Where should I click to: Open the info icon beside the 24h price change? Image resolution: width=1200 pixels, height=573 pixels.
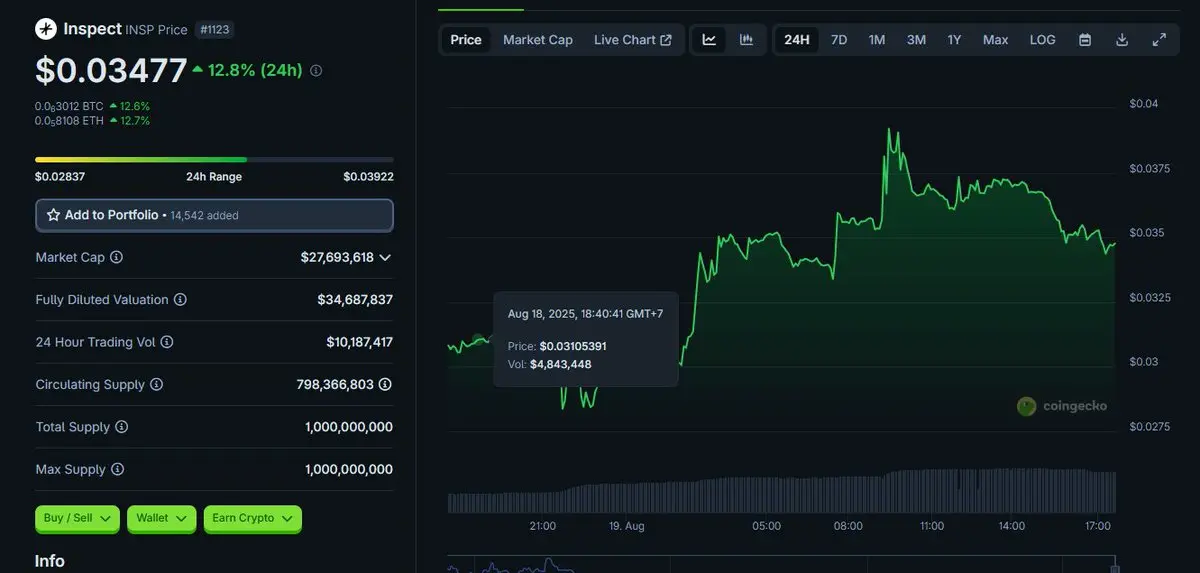pyautogui.click(x=316, y=71)
